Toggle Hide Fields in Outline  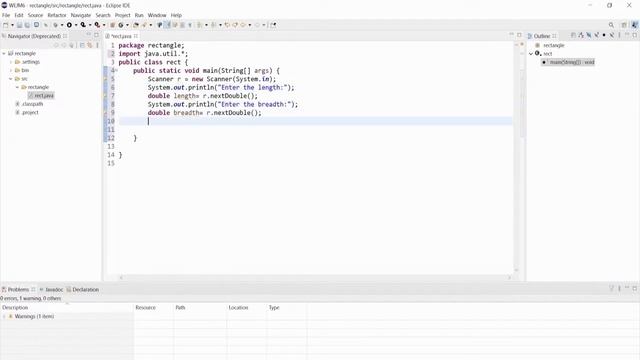[x=589, y=36]
